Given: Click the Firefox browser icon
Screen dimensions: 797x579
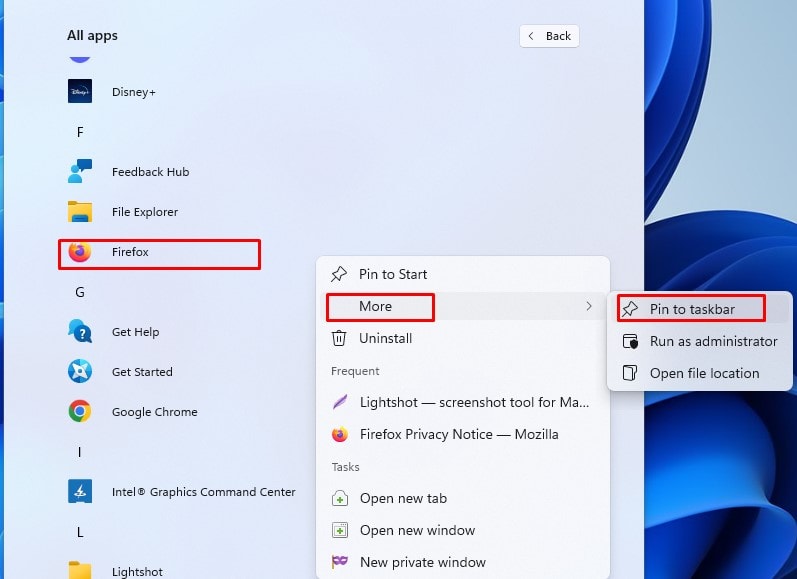Looking at the screenshot, I should pyautogui.click(x=80, y=252).
